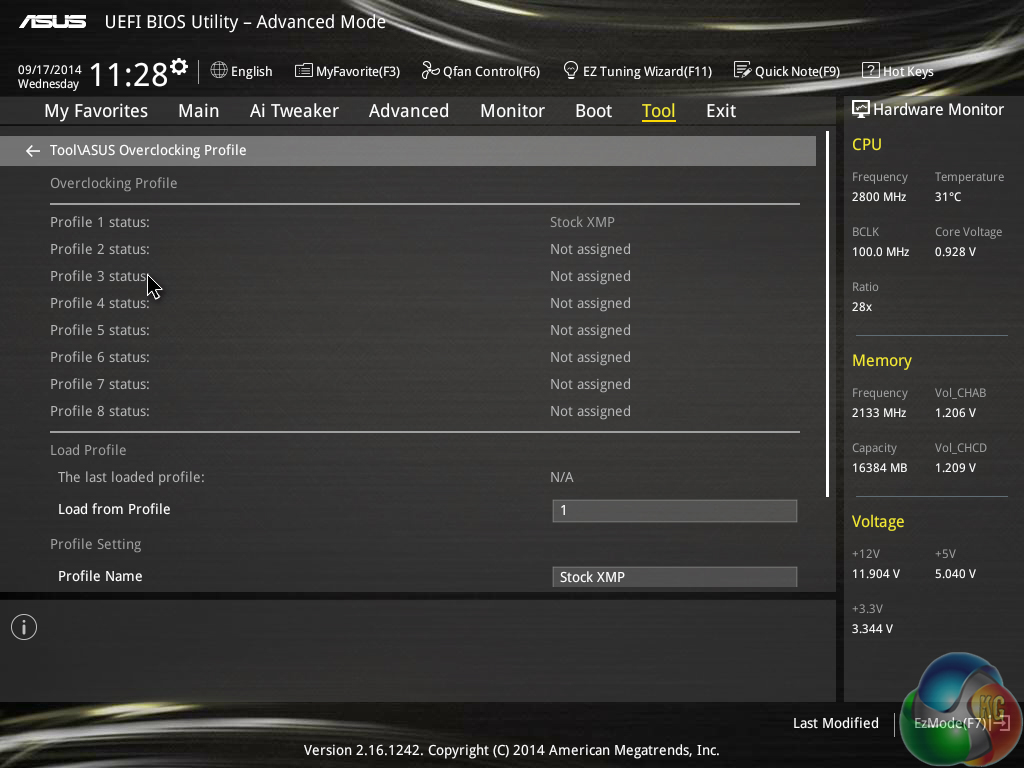Click the 'Overclocking Profile' section heading
Viewport: 1024px width, 768px height.
(x=114, y=183)
